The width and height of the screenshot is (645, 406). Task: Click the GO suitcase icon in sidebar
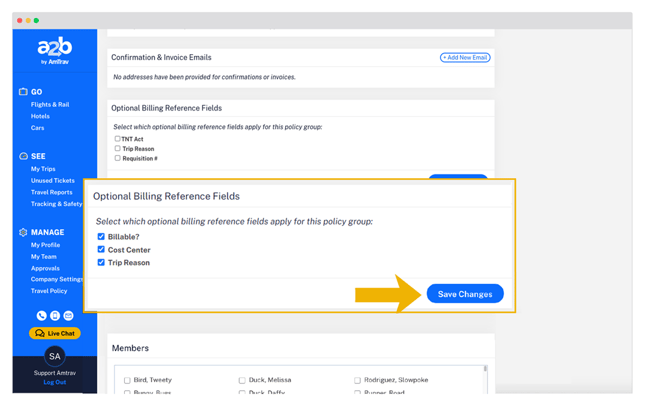pyautogui.click(x=23, y=92)
